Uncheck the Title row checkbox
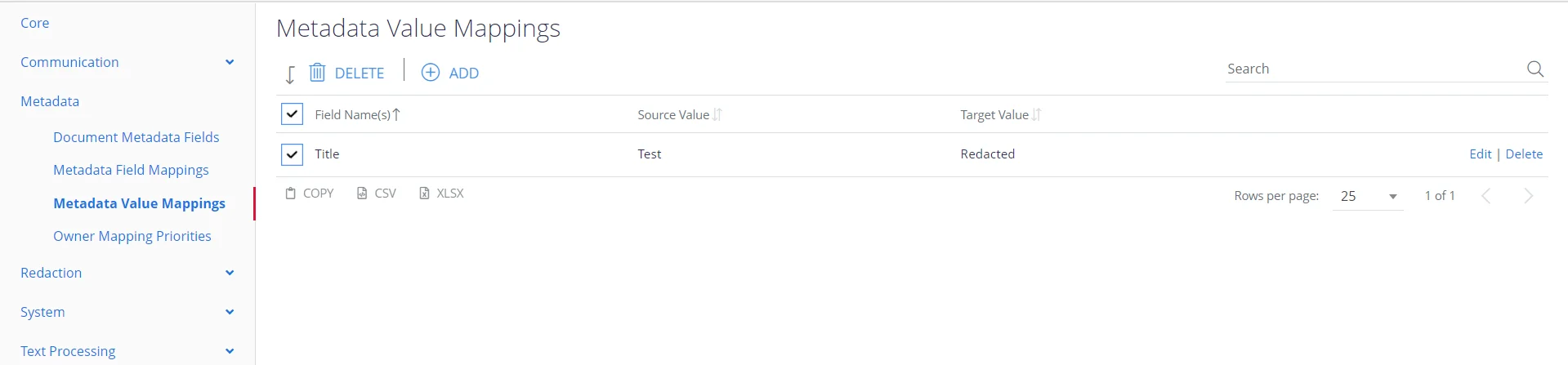The width and height of the screenshot is (1568, 365). (x=292, y=154)
